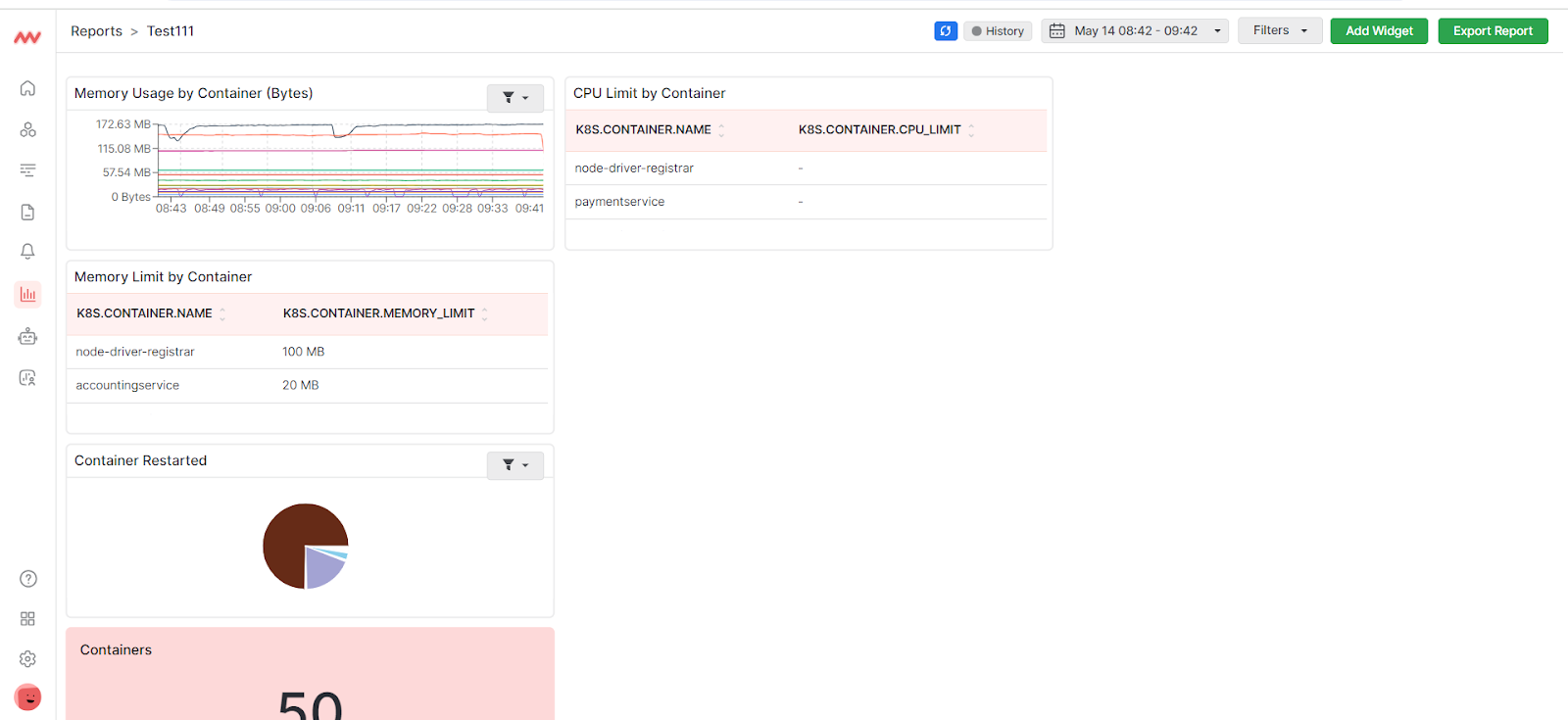Open the Traces icon in sidebar

tap(27, 170)
